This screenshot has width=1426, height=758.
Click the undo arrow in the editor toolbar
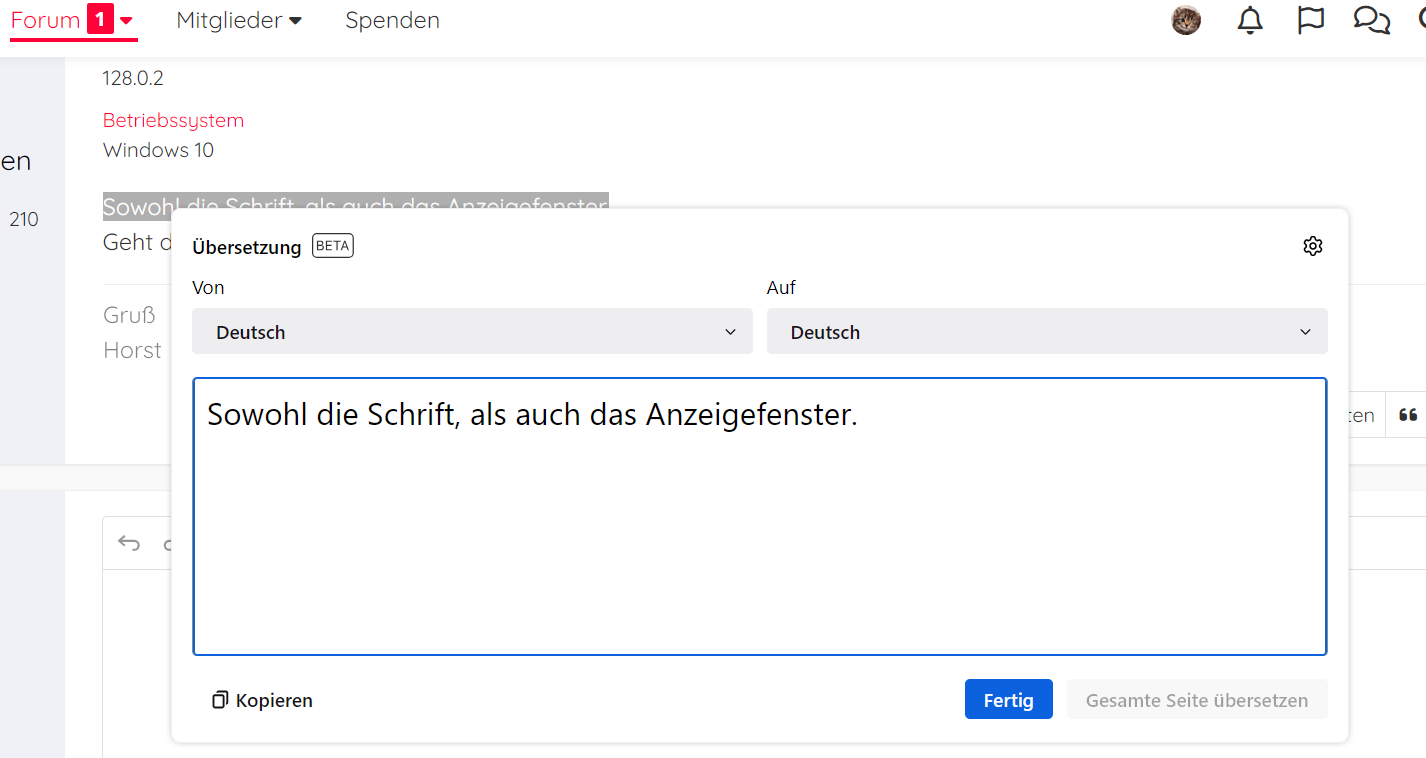(x=129, y=543)
